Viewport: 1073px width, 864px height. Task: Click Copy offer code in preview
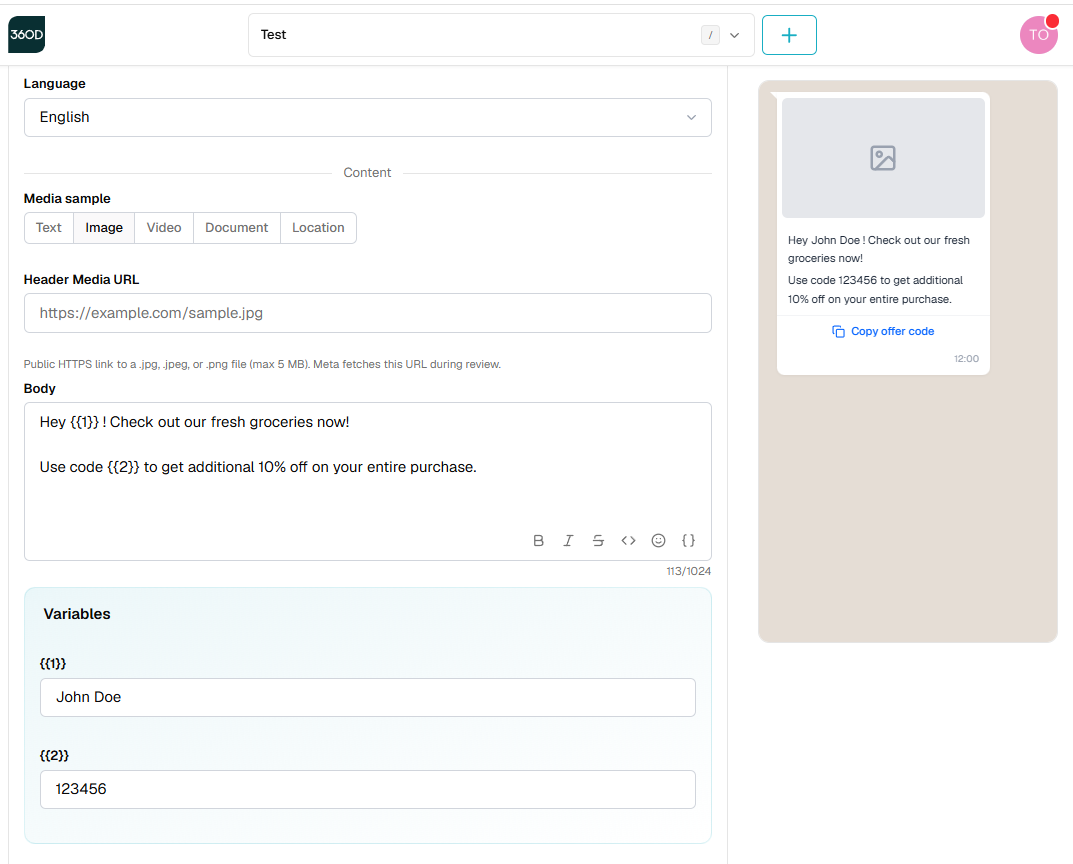[x=883, y=331]
